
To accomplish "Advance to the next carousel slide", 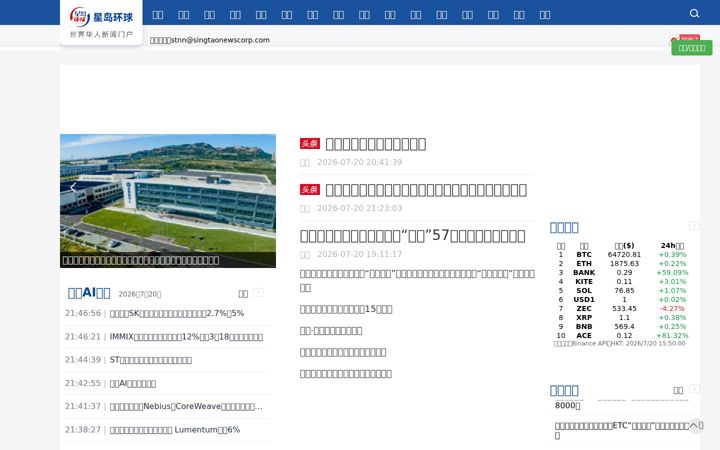I will pyautogui.click(x=263, y=187).
